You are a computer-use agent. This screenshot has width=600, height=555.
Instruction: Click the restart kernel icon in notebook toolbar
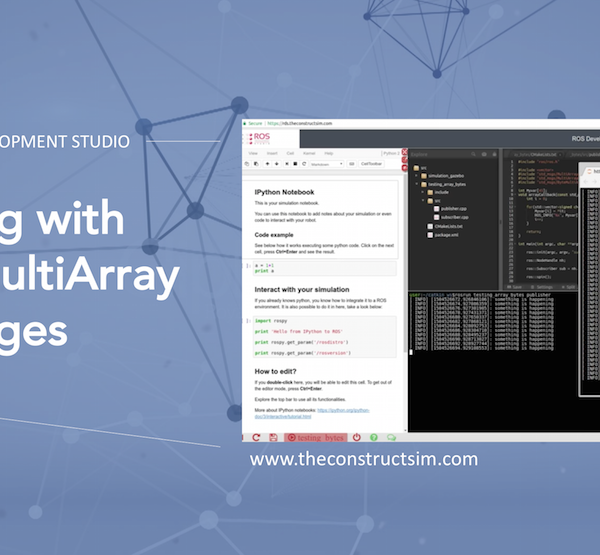coord(304,164)
